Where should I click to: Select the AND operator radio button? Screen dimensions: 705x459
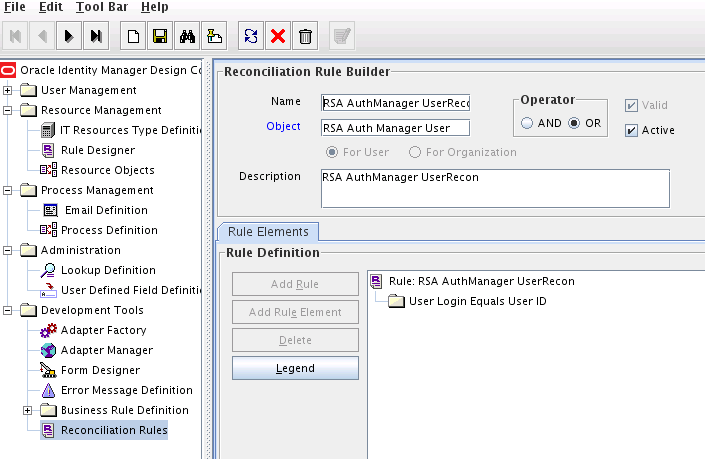[x=527, y=123]
